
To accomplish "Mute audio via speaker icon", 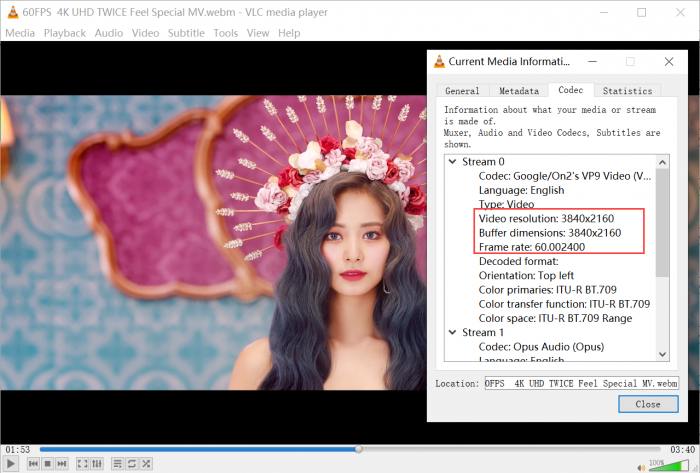I will (641, 467).
